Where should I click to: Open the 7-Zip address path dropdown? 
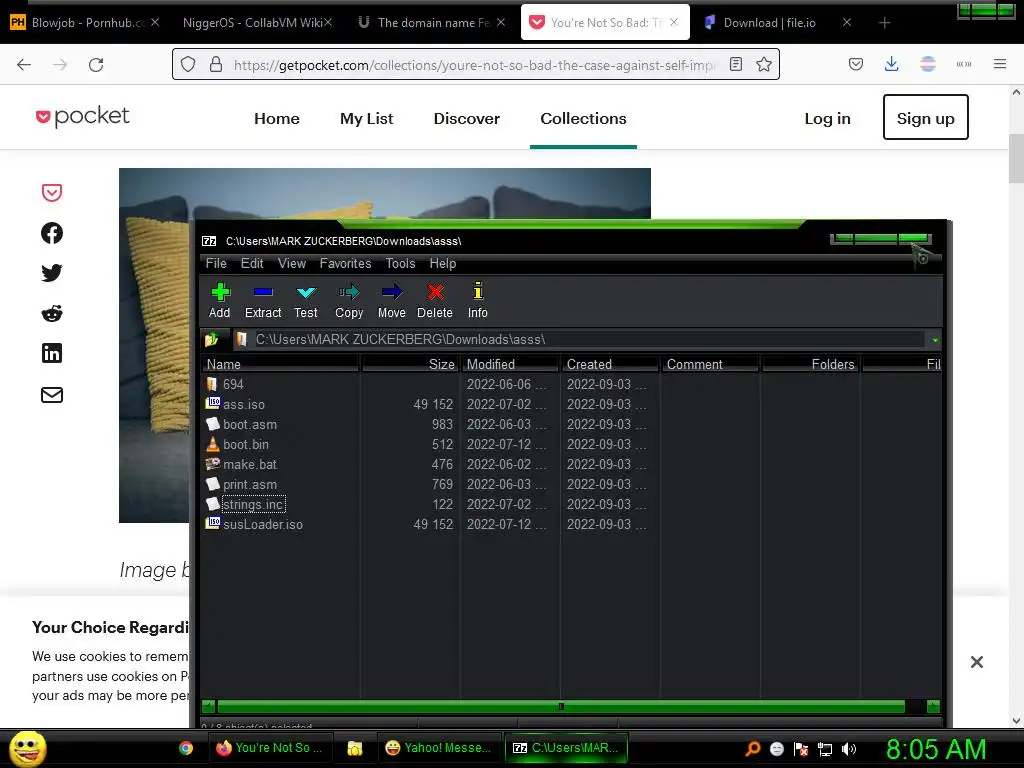coord(935,340)
